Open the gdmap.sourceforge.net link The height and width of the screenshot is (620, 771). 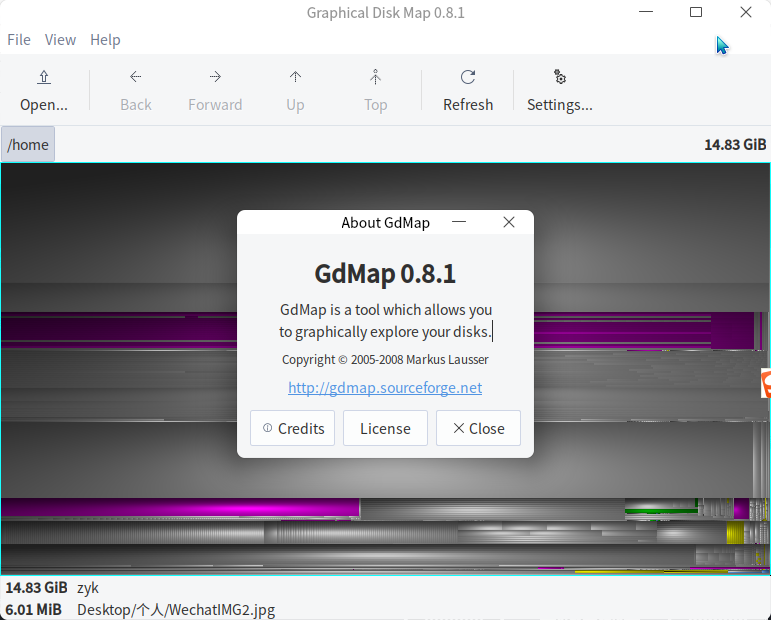(385, 388)
